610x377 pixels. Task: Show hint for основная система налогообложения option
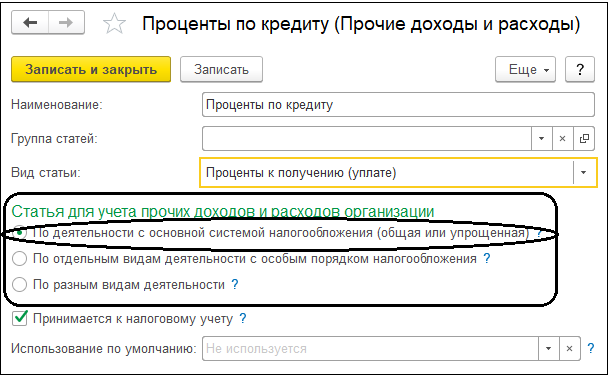tap(539, 233)
